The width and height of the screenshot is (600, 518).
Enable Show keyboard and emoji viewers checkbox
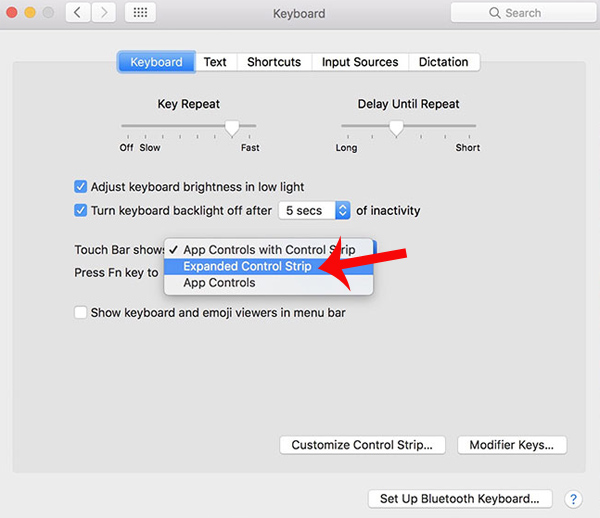tap(81, 312)
